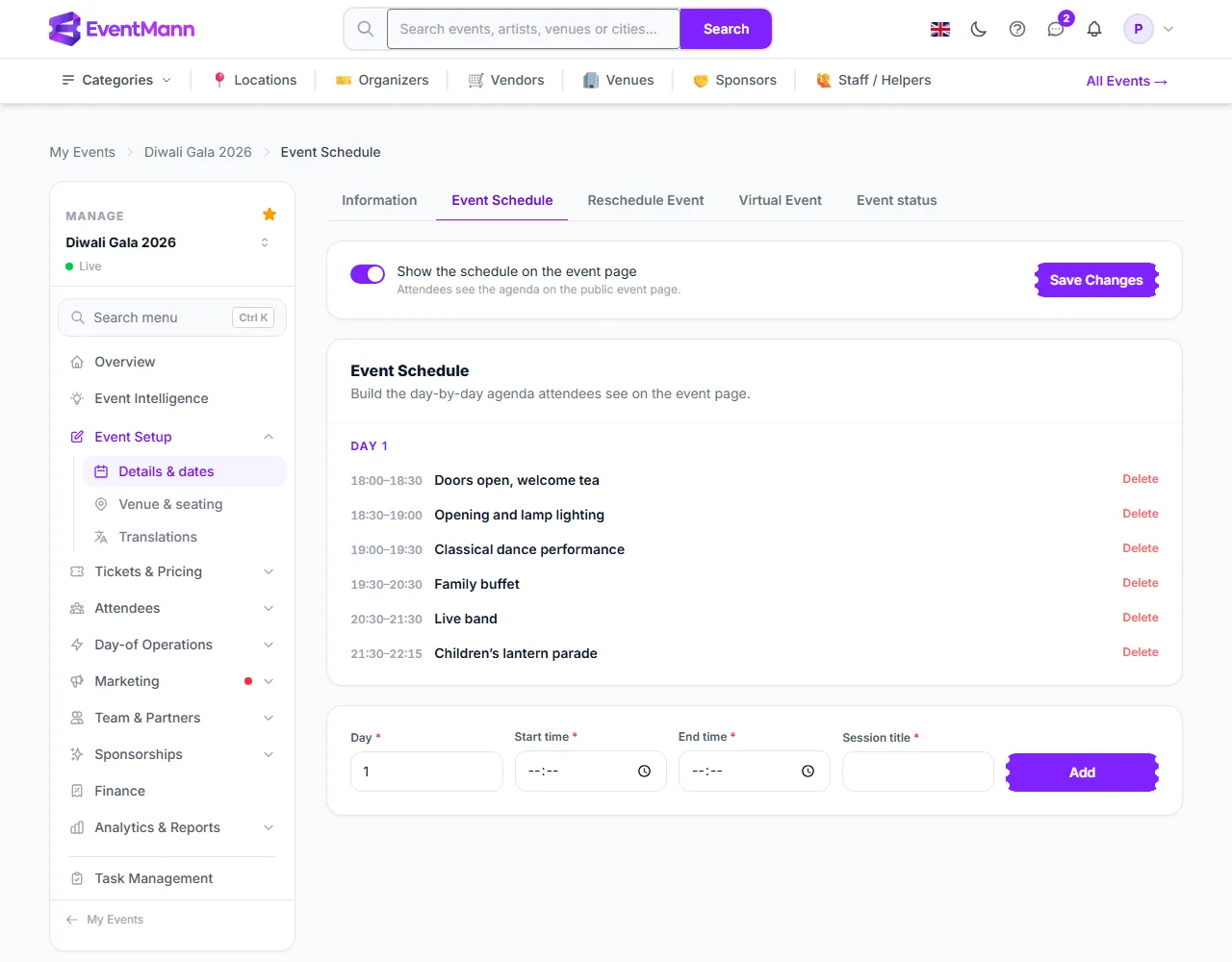The width and height of the screenshot is (1232, 962).
Task: Expand Attendees menu
Action: click(172, 608)
